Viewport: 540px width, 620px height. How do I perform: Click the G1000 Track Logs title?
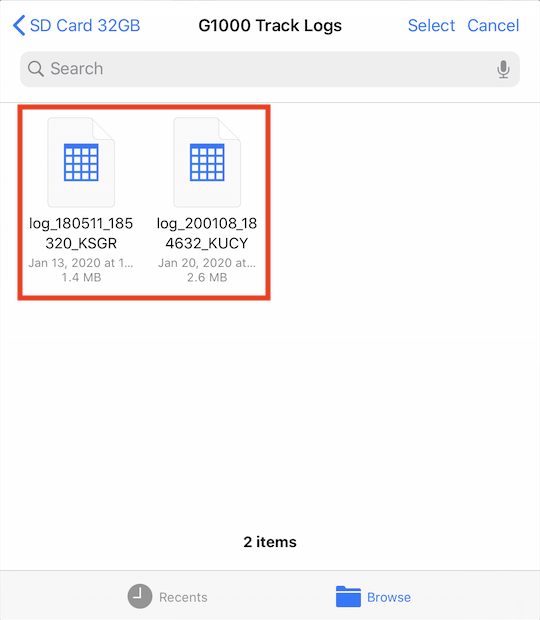pos(270,26)
